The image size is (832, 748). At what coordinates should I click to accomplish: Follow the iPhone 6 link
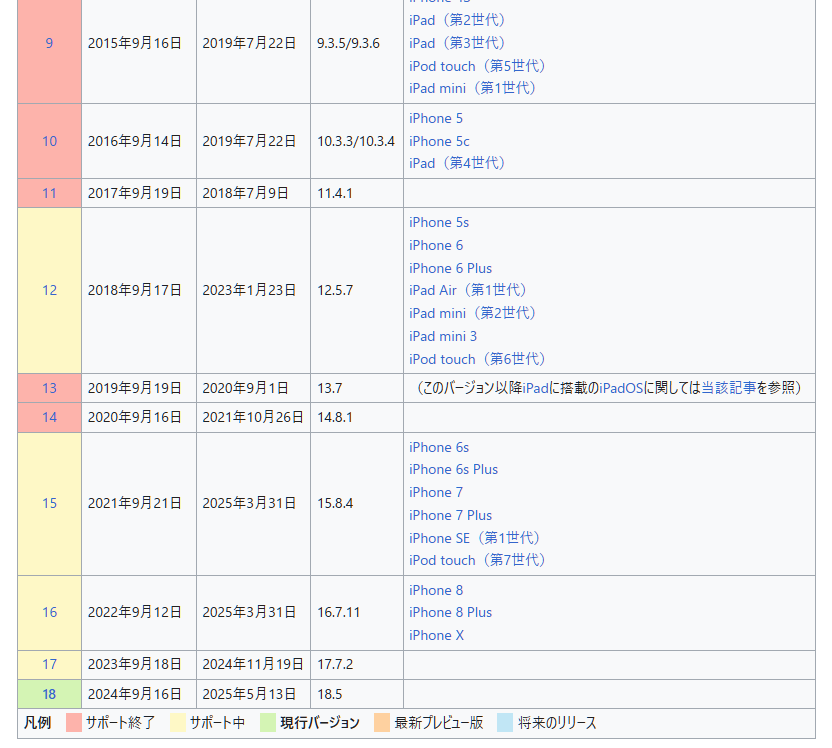point(436,246)
